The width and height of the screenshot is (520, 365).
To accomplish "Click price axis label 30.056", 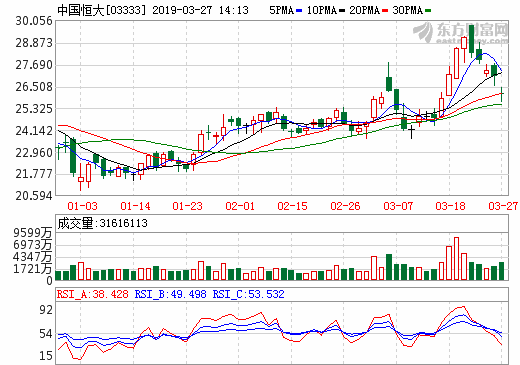I will click(x=34, y=21).
